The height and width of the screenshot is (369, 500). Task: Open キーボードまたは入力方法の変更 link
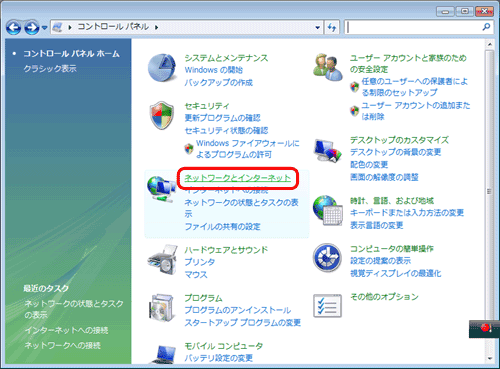coord(407,213)
